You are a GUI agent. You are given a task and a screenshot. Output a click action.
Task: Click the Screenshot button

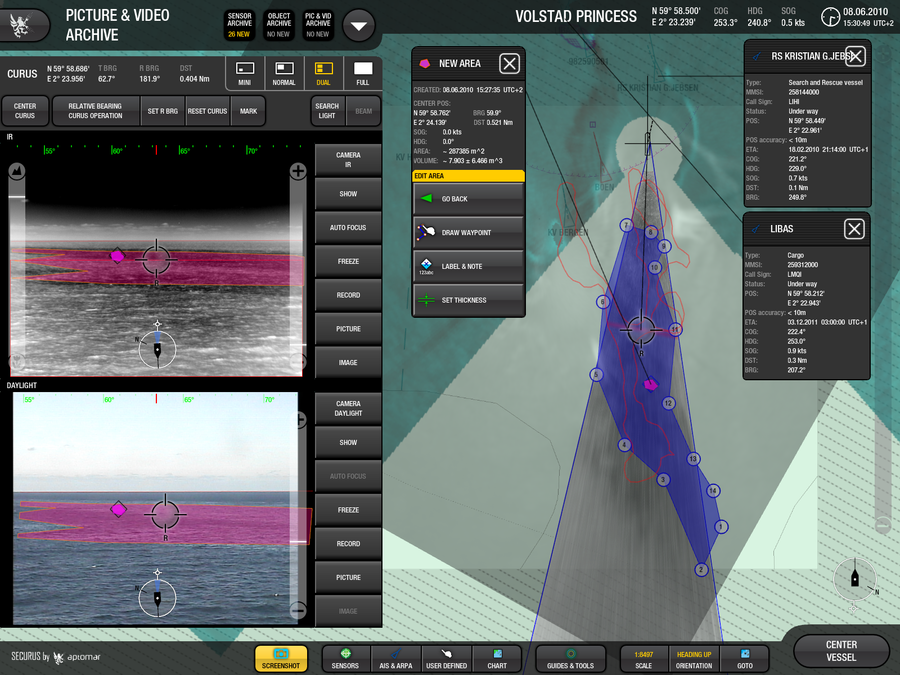pos(281,658)
